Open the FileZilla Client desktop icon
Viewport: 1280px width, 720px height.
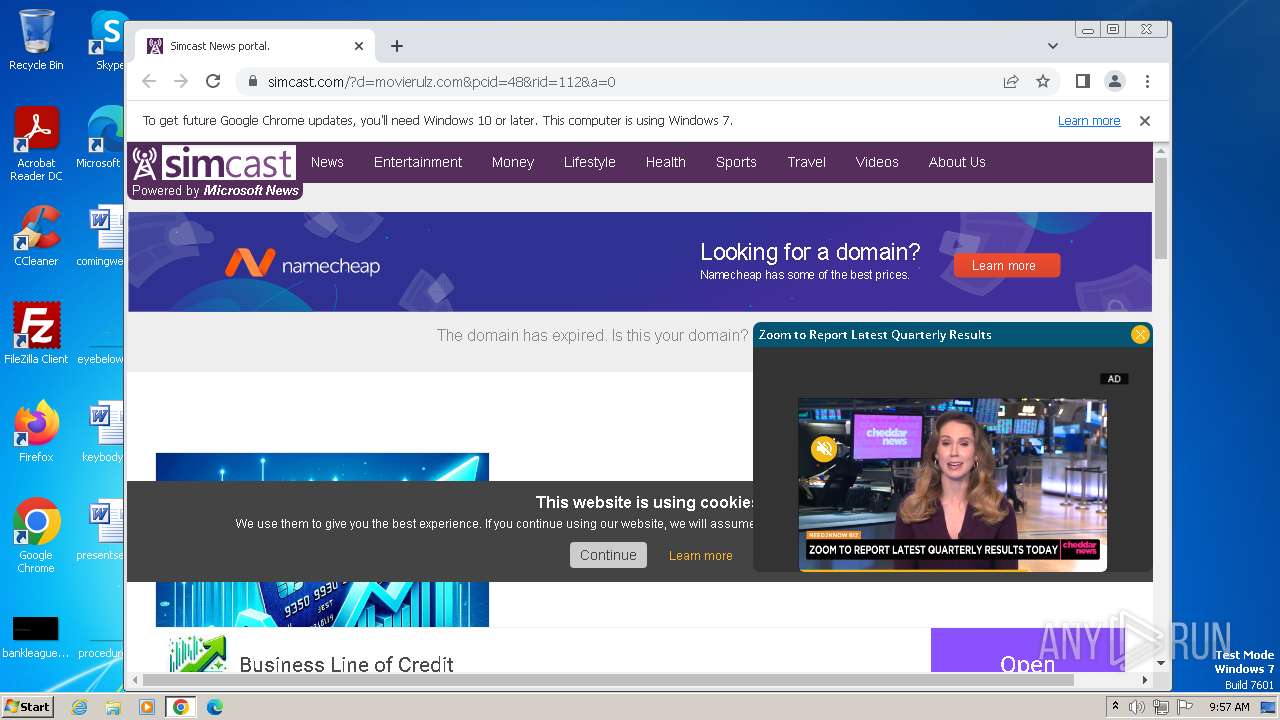[36, 333]
